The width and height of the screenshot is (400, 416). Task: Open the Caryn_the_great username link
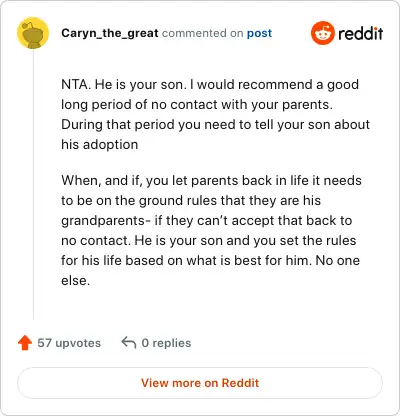tap(110, 33)
